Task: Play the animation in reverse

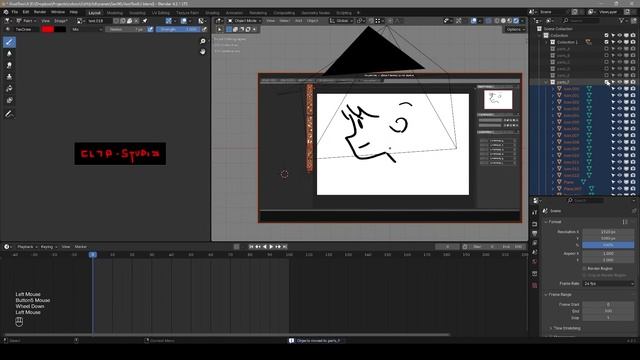Action: pos(264,247)
